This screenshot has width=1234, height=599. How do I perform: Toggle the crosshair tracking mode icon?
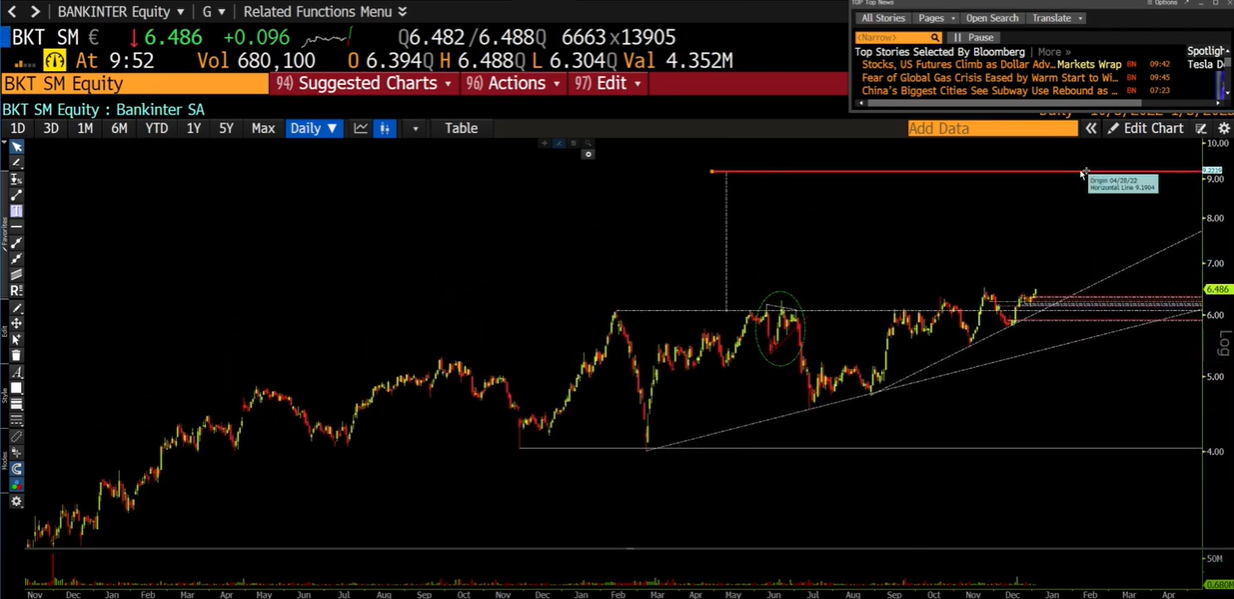click(16, 452)
